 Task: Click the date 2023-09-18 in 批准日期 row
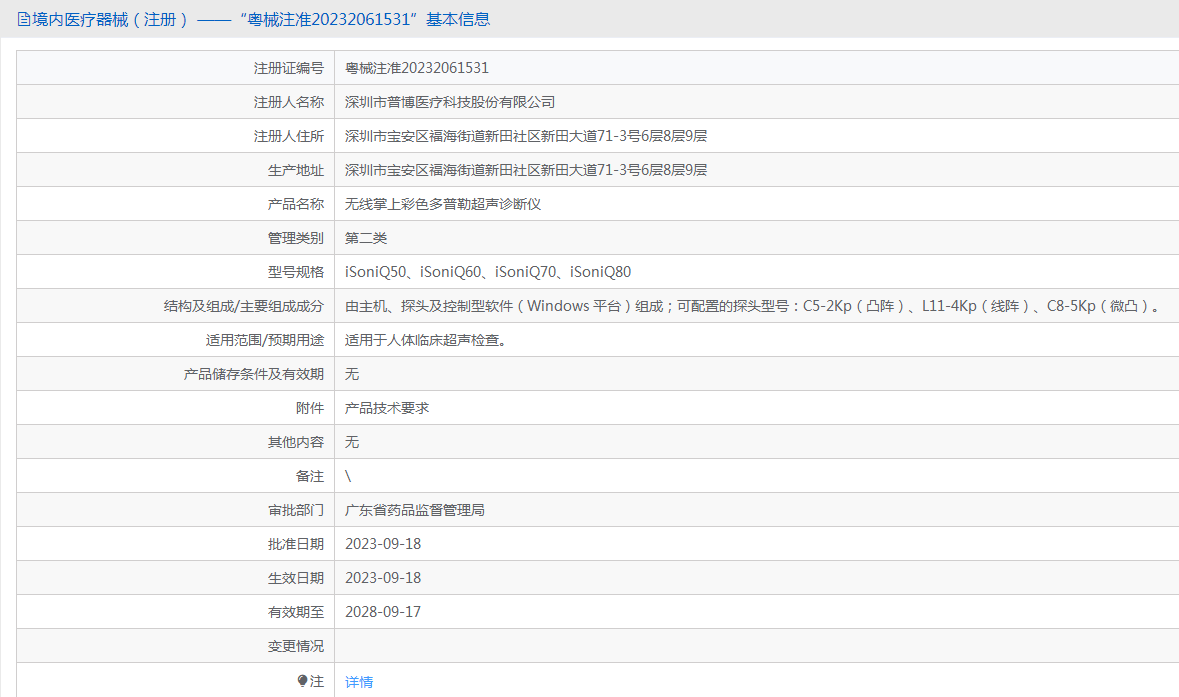383,544
